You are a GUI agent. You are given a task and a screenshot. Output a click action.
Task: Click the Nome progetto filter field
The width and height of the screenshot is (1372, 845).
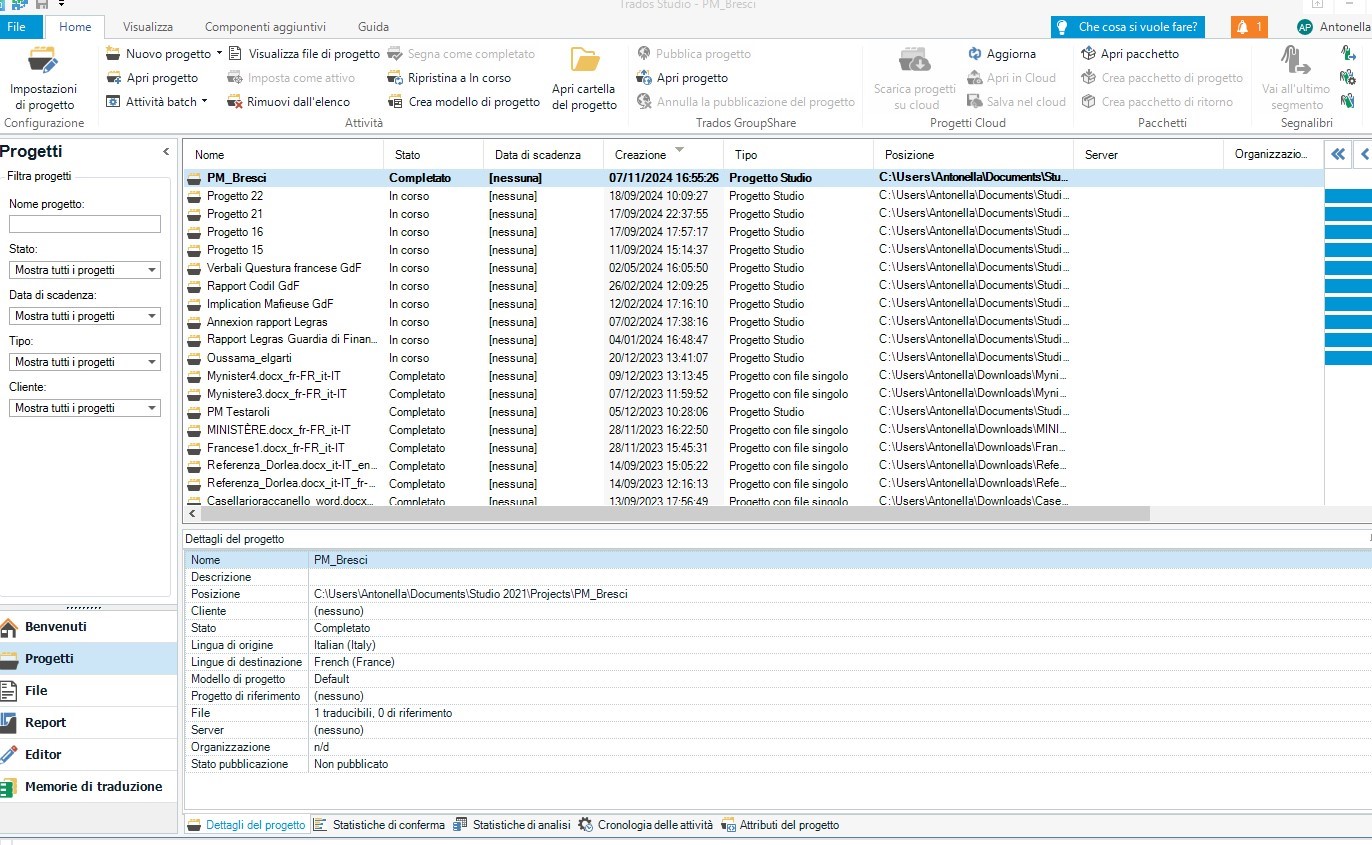point(85,224)
